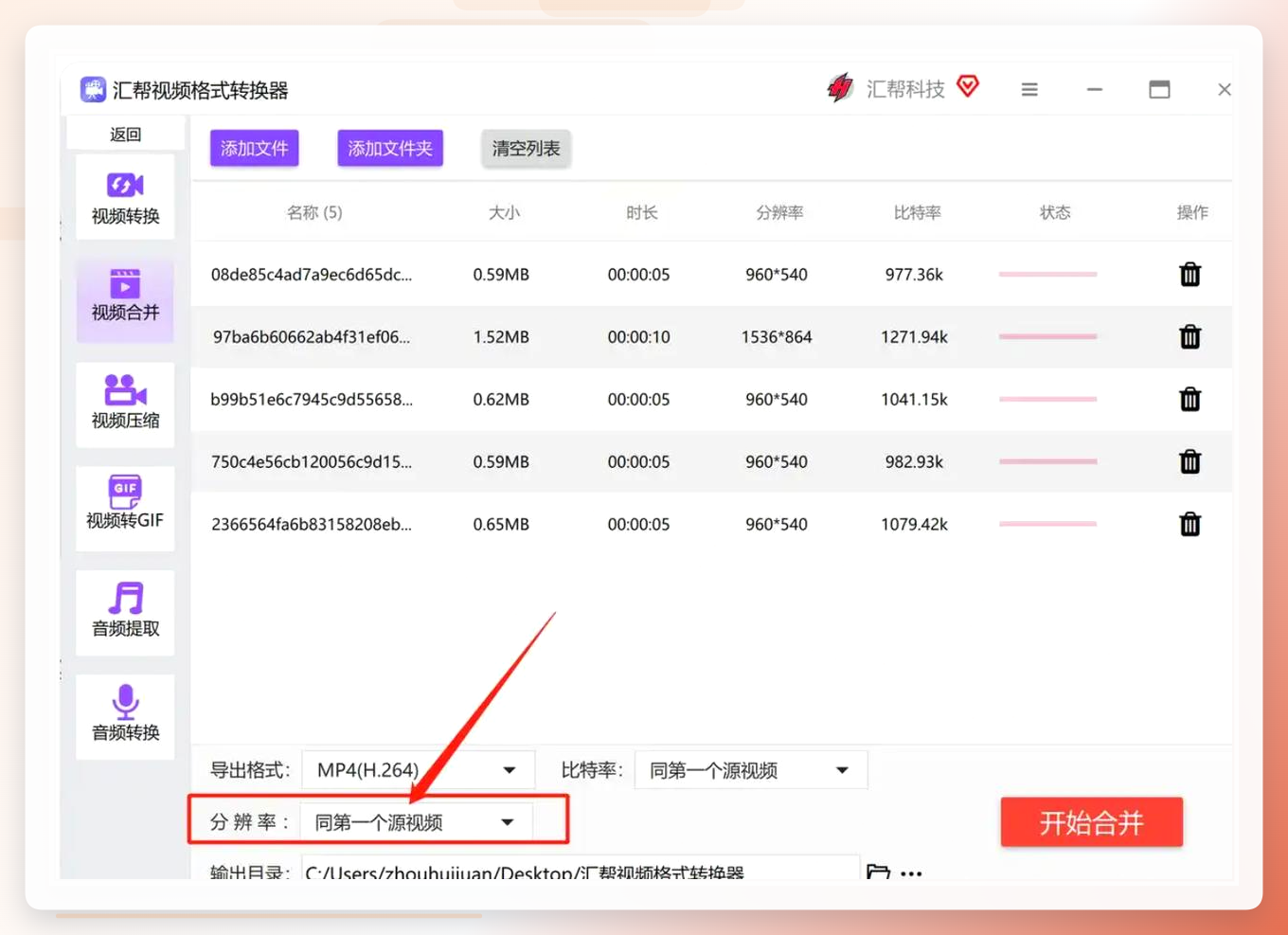This screenshot has width=1288, height=935.
Task: Click the 0.62MB size cell
Action: coord(501,399)
